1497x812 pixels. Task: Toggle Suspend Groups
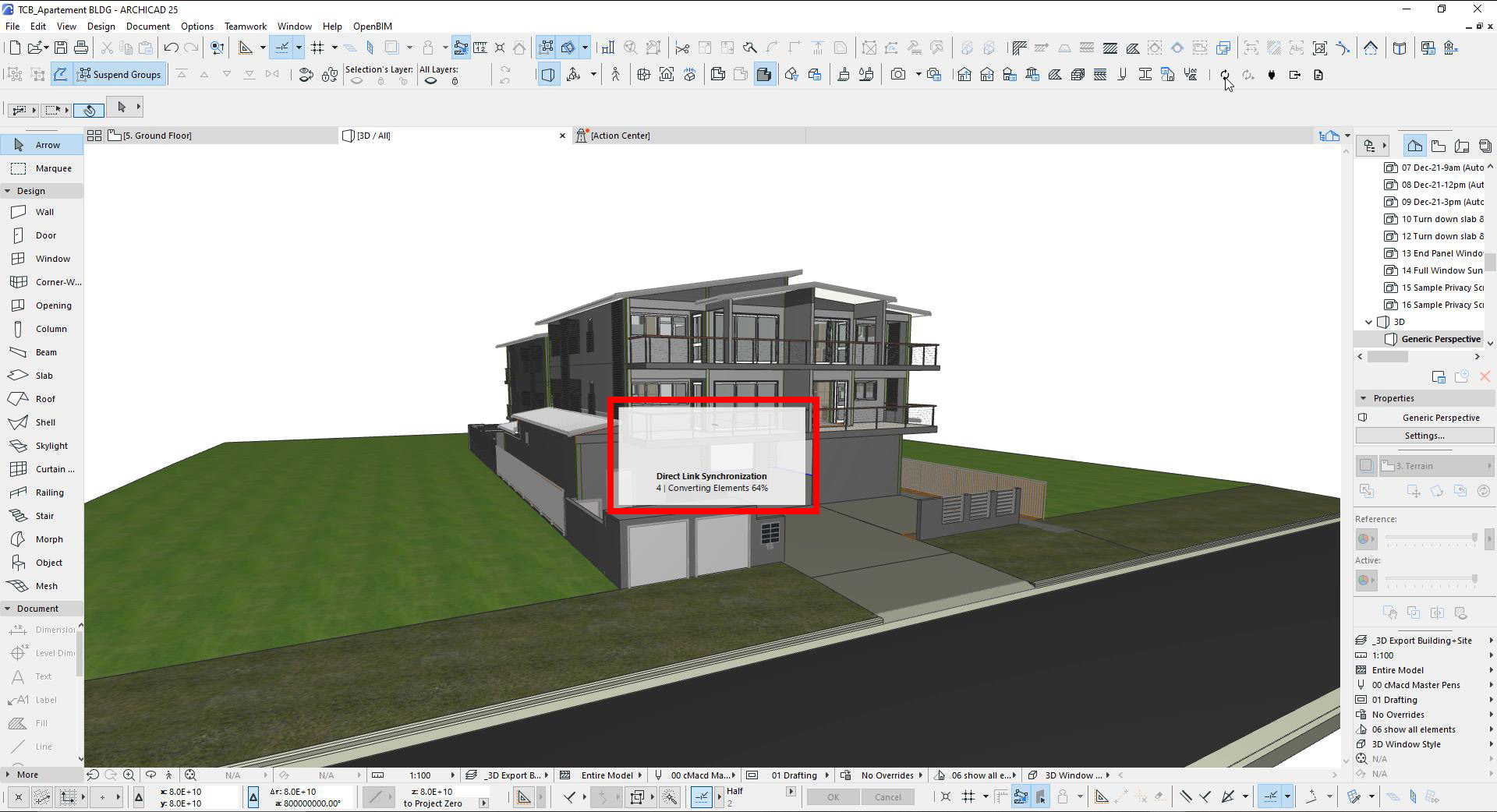point(119,75)
